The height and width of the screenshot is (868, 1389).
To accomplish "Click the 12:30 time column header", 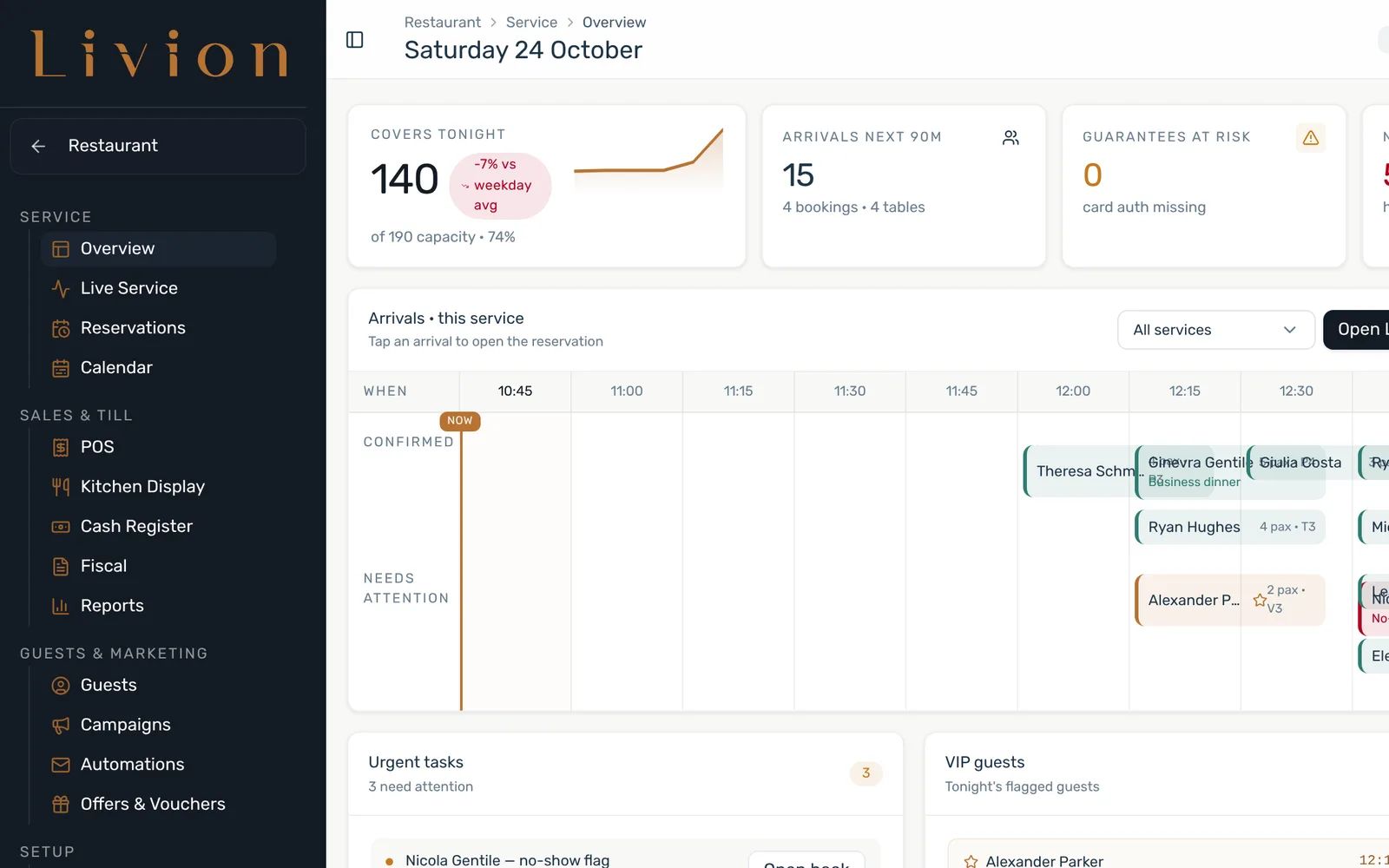I will (1296, 391).
